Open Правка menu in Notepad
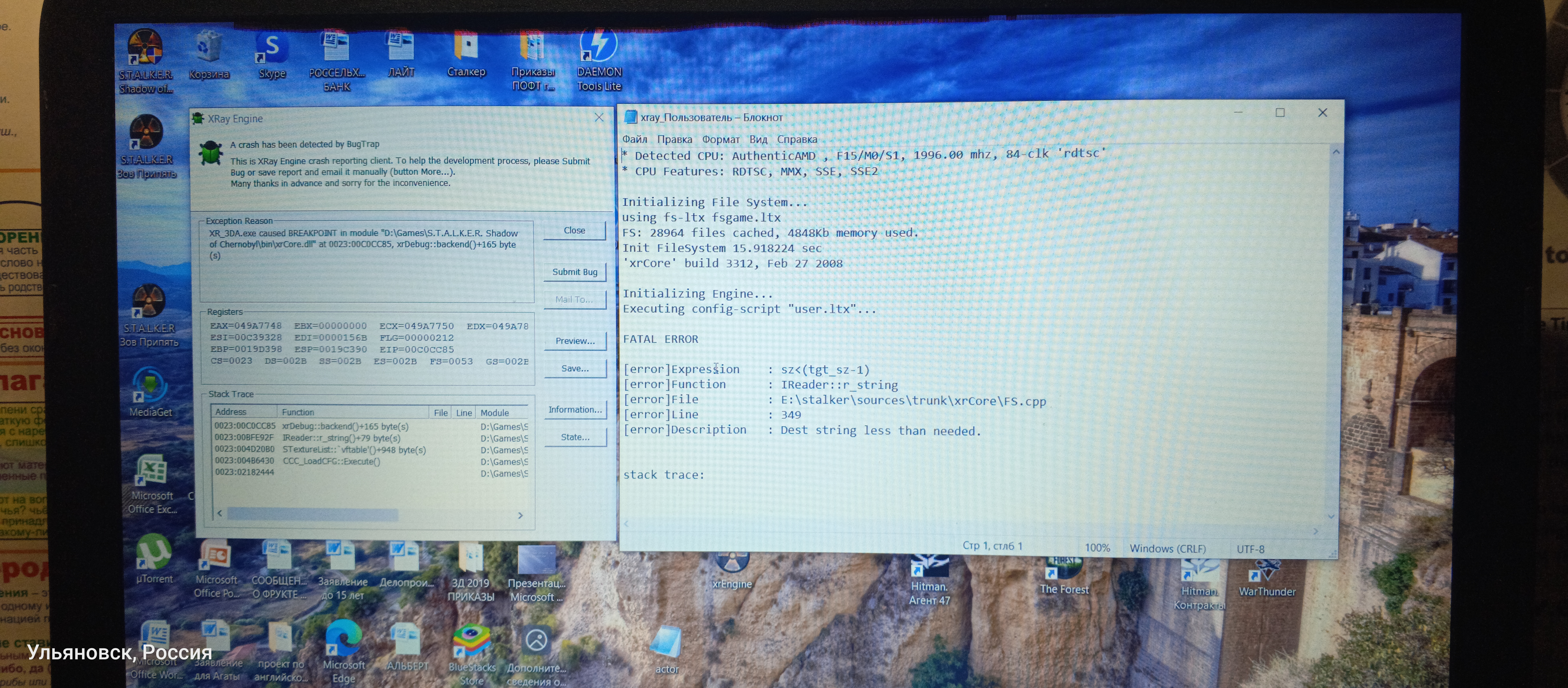Screen dimensions: 1568x688 point(674,139)
